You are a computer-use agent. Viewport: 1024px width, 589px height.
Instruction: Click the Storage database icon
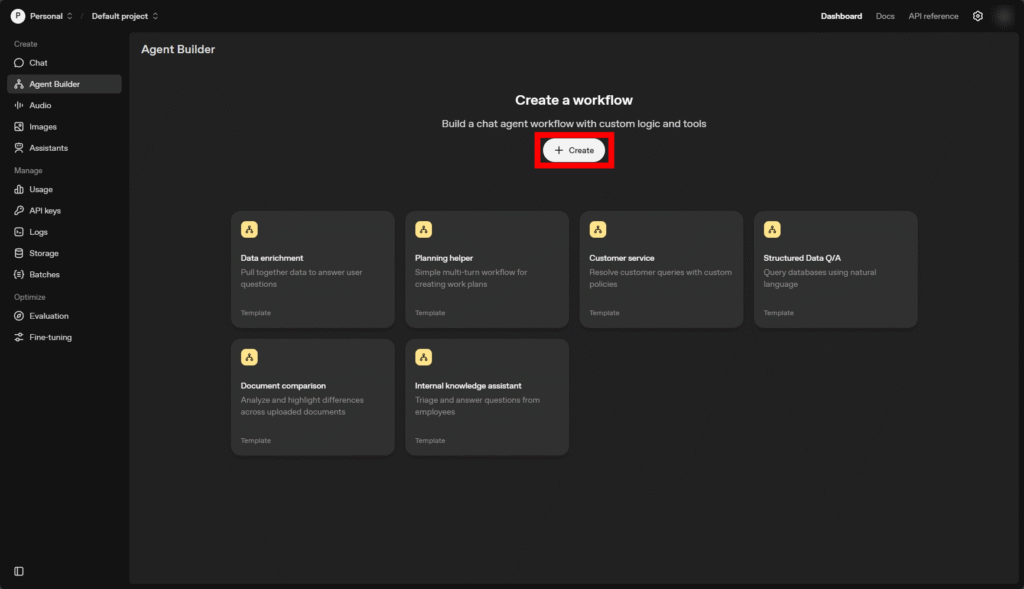(19, 253)
